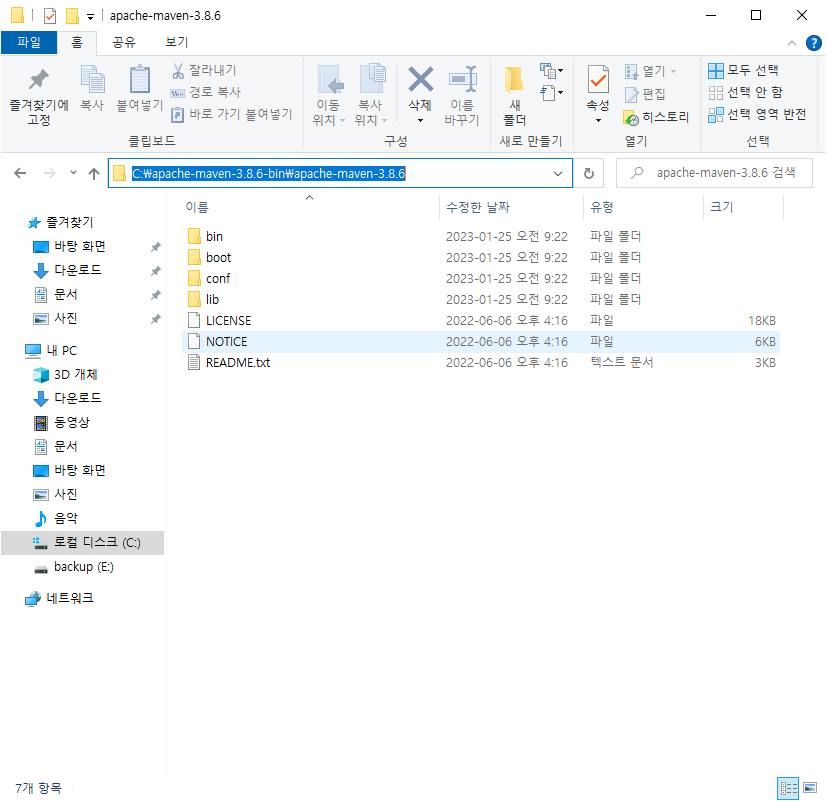826x801 pixels.
Task: Click Paste shortcut (바로 가기 붙여넣기)
Action: point(232,114)
